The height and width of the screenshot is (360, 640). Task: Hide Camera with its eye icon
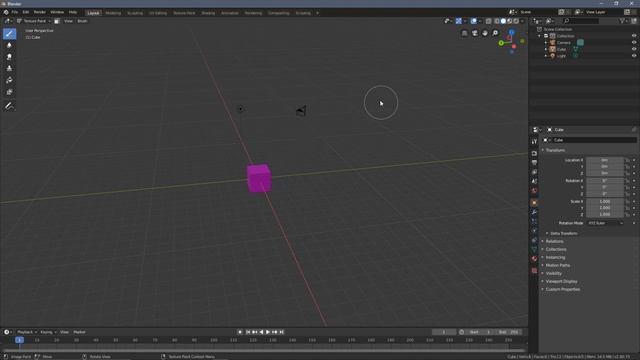click(634, 42)
